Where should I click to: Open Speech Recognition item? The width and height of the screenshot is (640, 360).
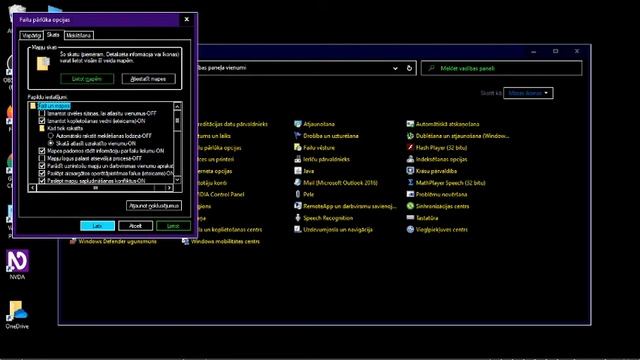(324, 218)
